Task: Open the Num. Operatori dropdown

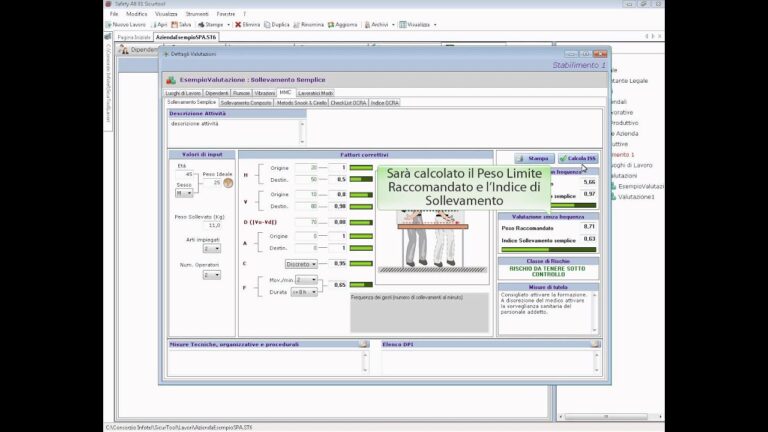Action: (x=212, y=275)
